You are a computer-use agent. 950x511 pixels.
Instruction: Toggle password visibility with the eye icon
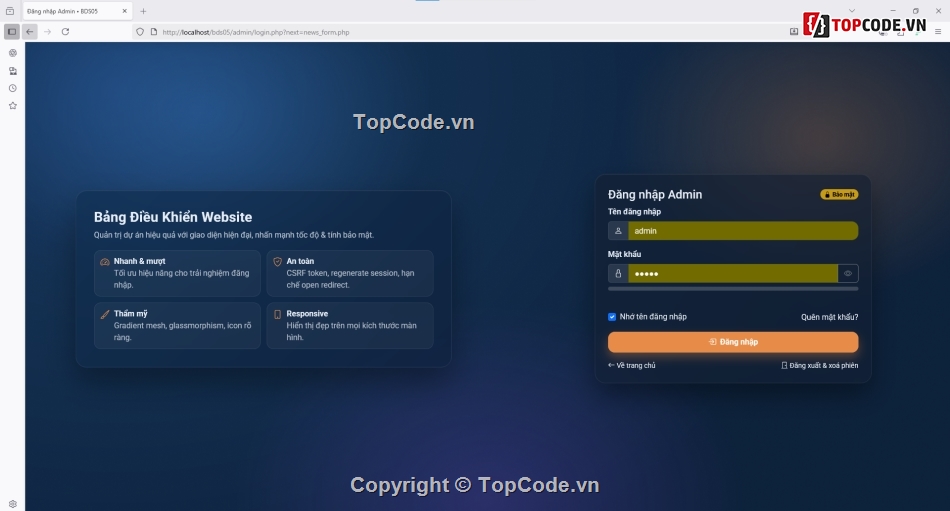coord(848,273)
